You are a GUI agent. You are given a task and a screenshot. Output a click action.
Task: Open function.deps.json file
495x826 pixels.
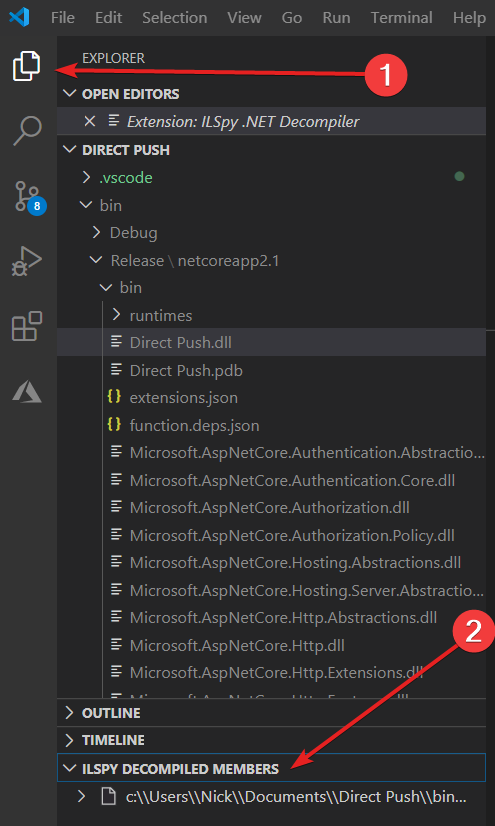click(x=271, y=425)
